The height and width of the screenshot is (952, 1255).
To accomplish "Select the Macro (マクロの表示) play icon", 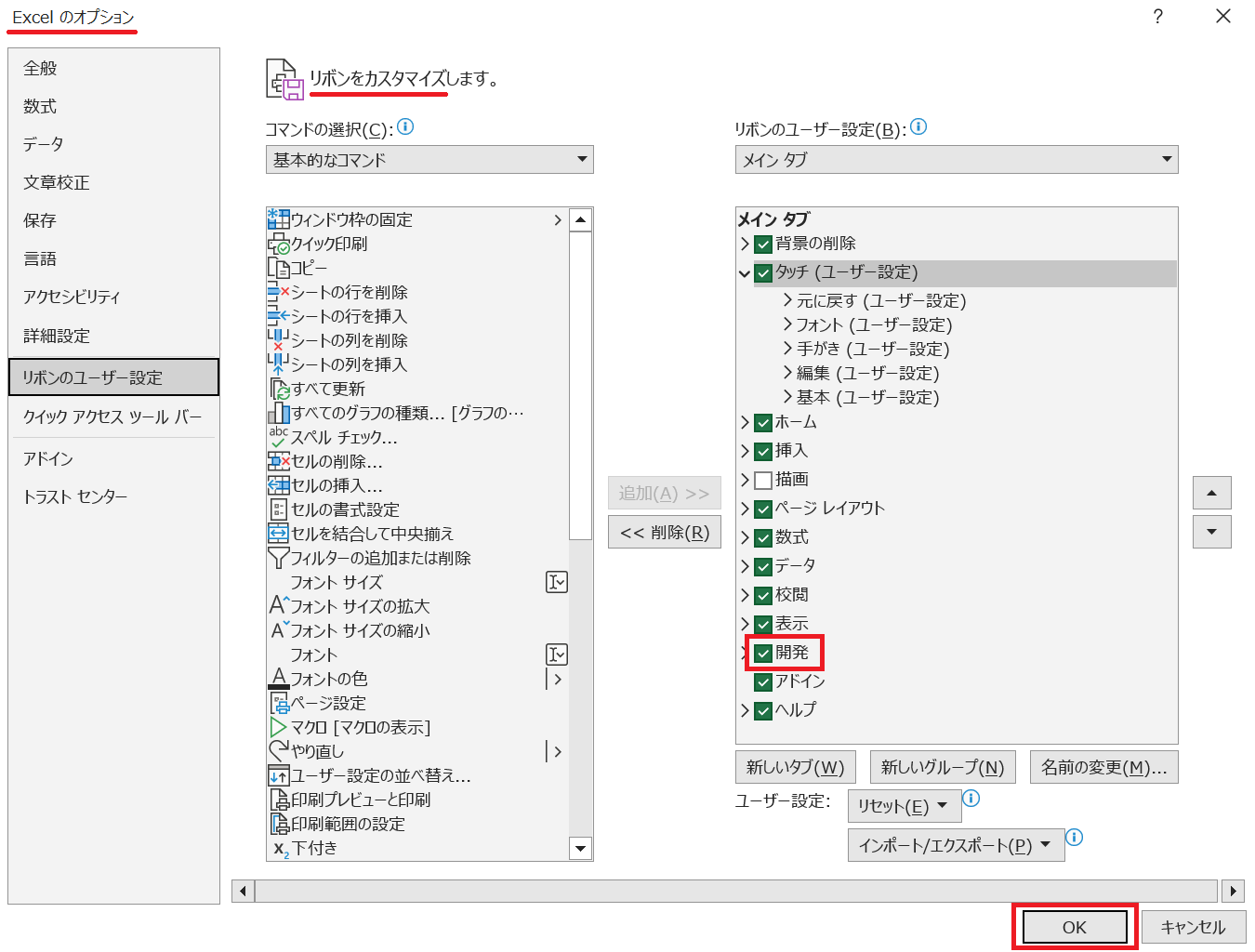I will click(278, 727).
